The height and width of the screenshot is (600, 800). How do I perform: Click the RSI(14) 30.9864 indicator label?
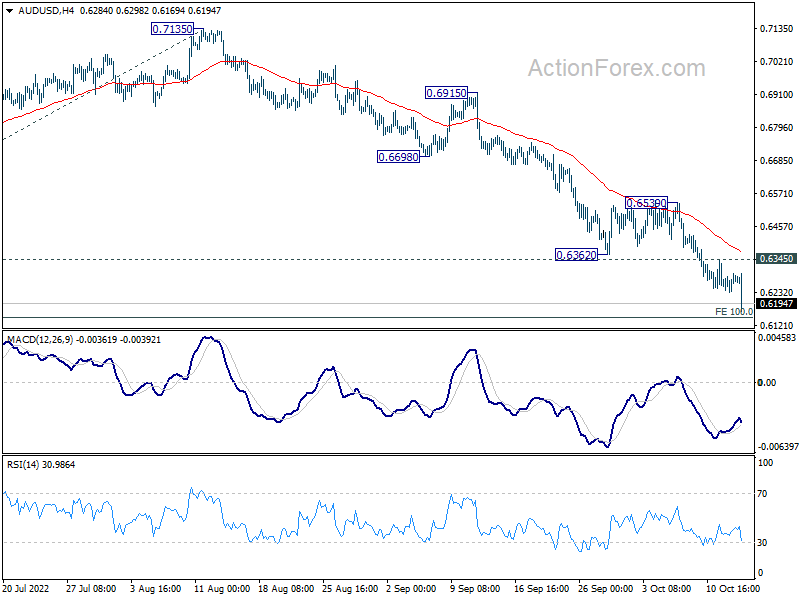(41, 464)
